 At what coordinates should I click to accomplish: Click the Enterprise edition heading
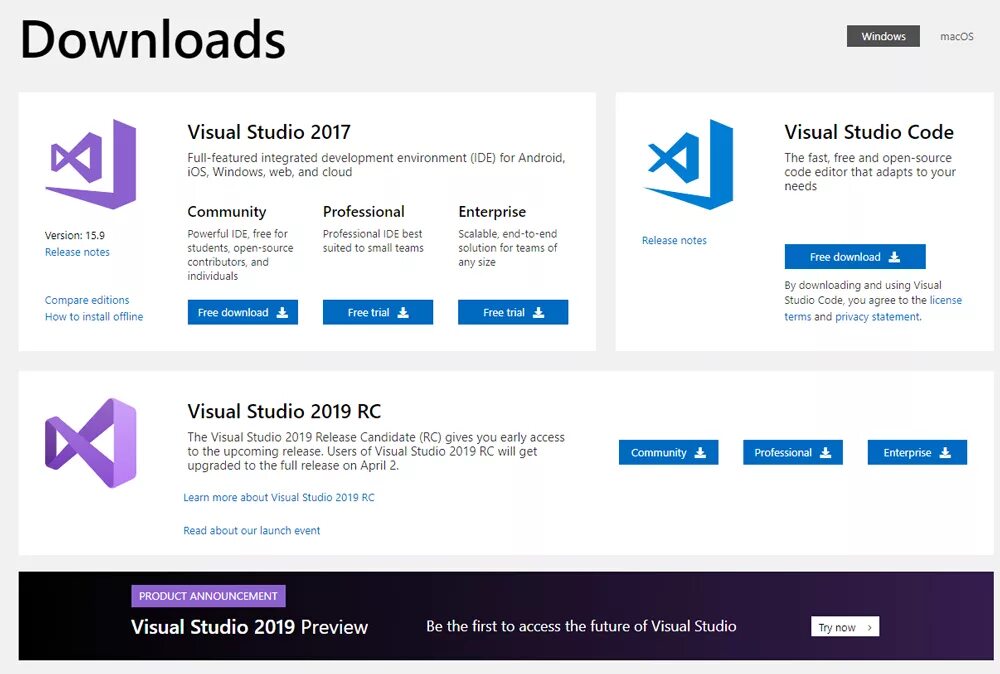492,212
